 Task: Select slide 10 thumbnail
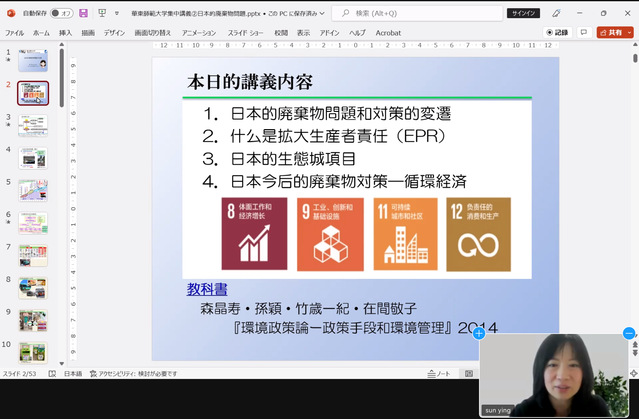click(x=33, y=353)
